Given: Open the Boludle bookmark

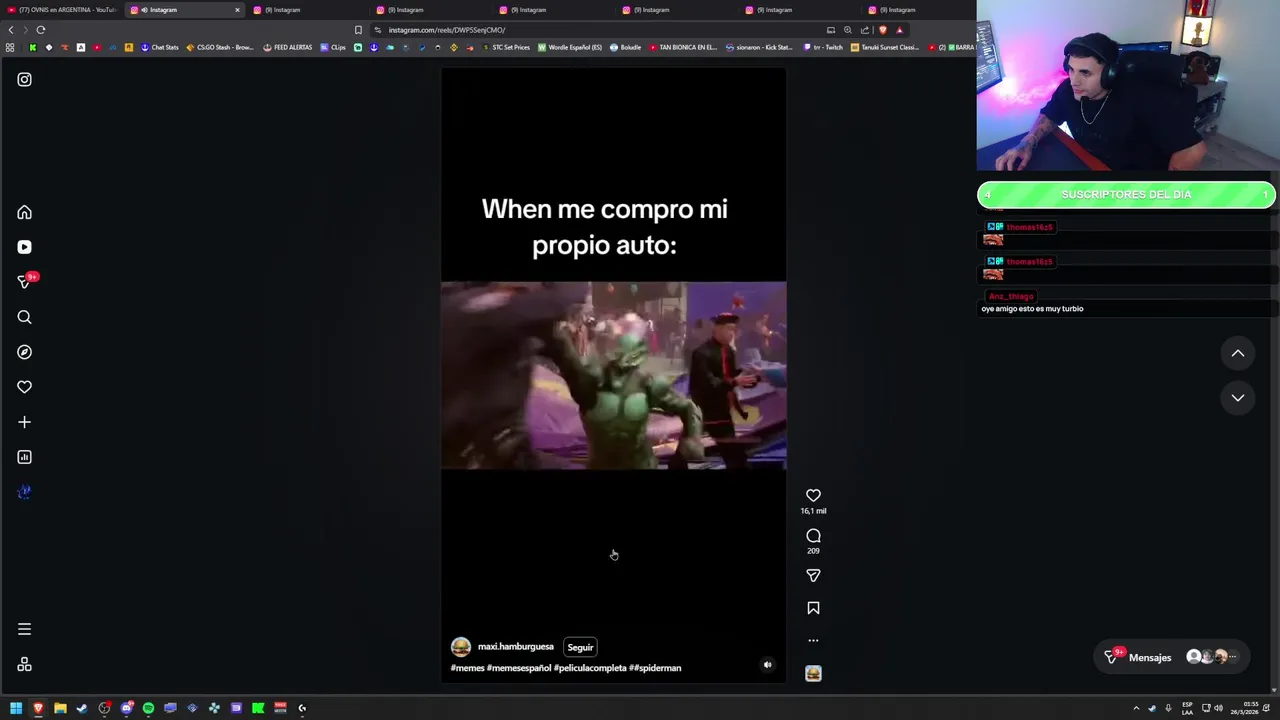Looking at the screenshot, I should (x=625, y=47).
